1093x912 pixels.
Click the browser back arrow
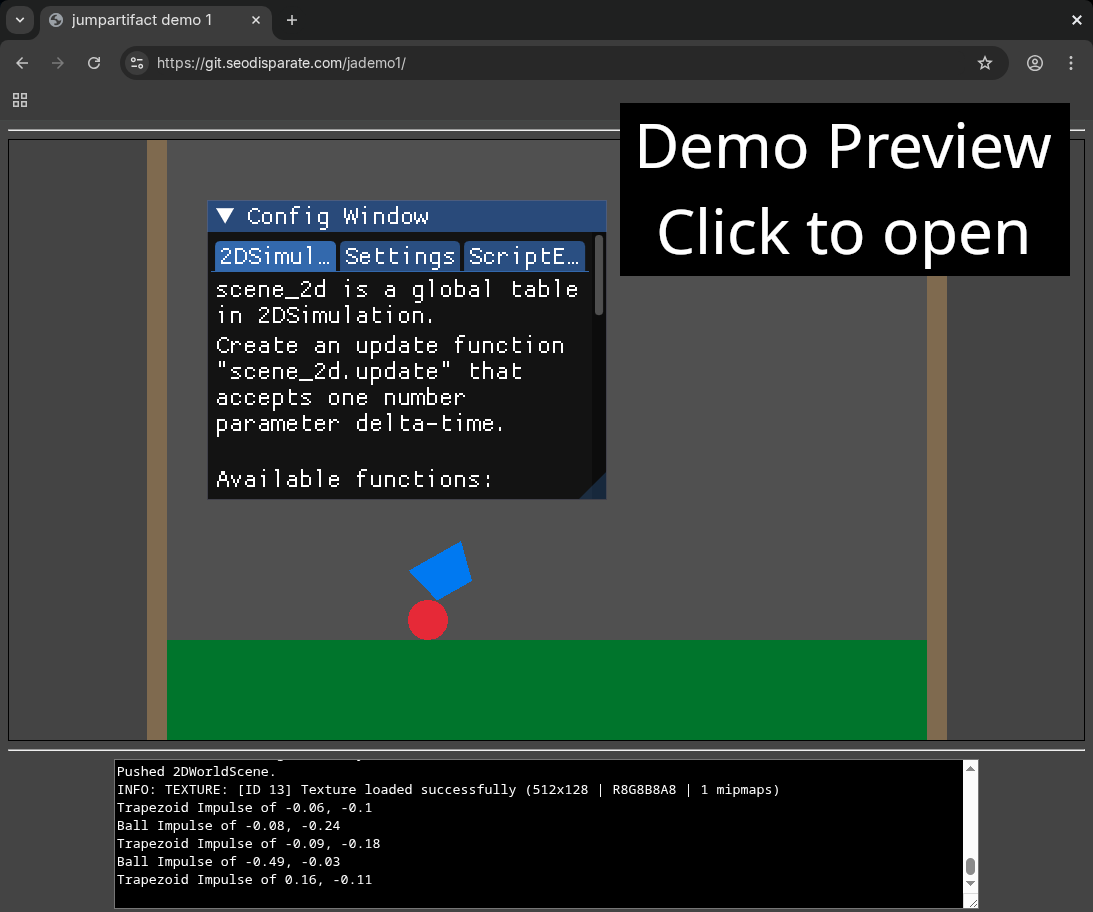(x=22, y=63)
